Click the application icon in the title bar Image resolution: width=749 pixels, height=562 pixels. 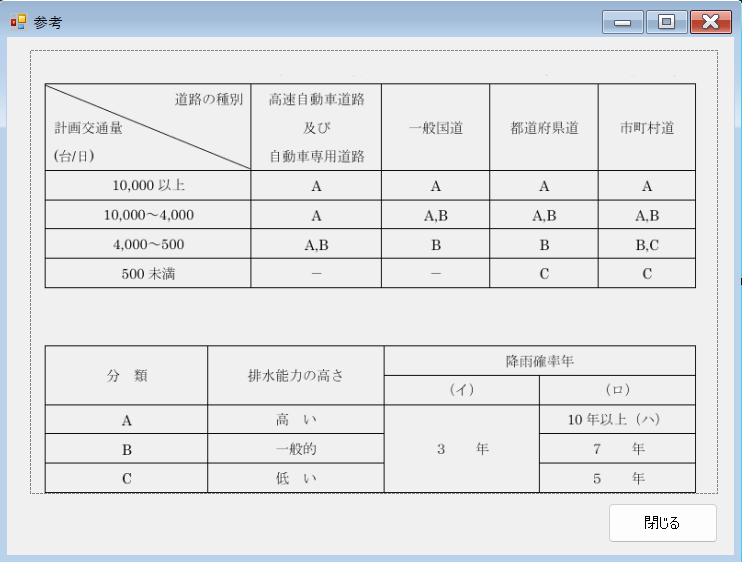tap(18, 22)
